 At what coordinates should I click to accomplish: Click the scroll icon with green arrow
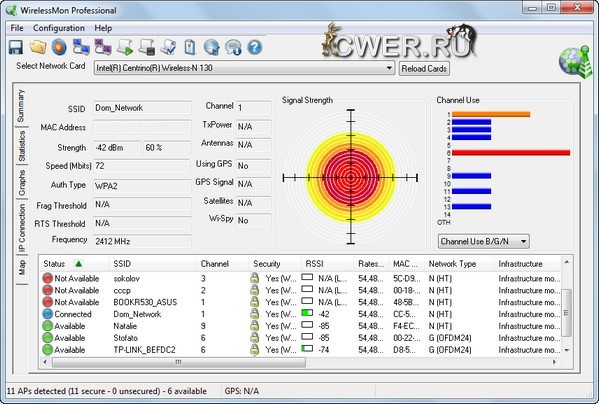coord(125,47)
